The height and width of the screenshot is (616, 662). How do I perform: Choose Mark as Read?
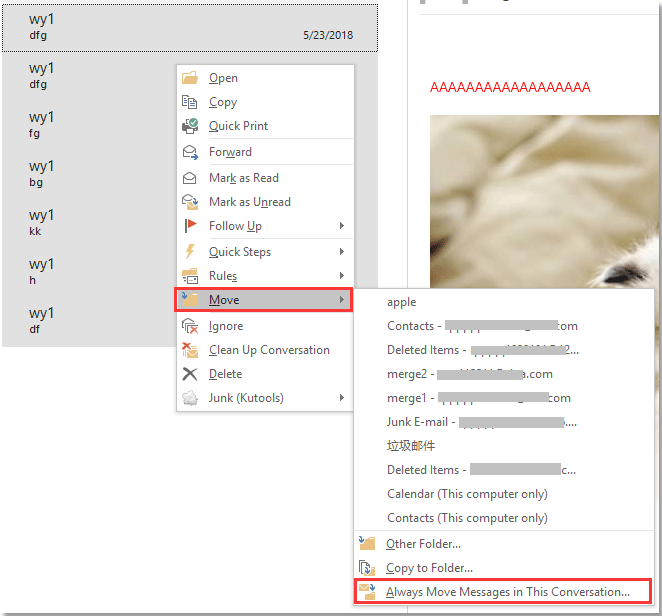[265, 178]
